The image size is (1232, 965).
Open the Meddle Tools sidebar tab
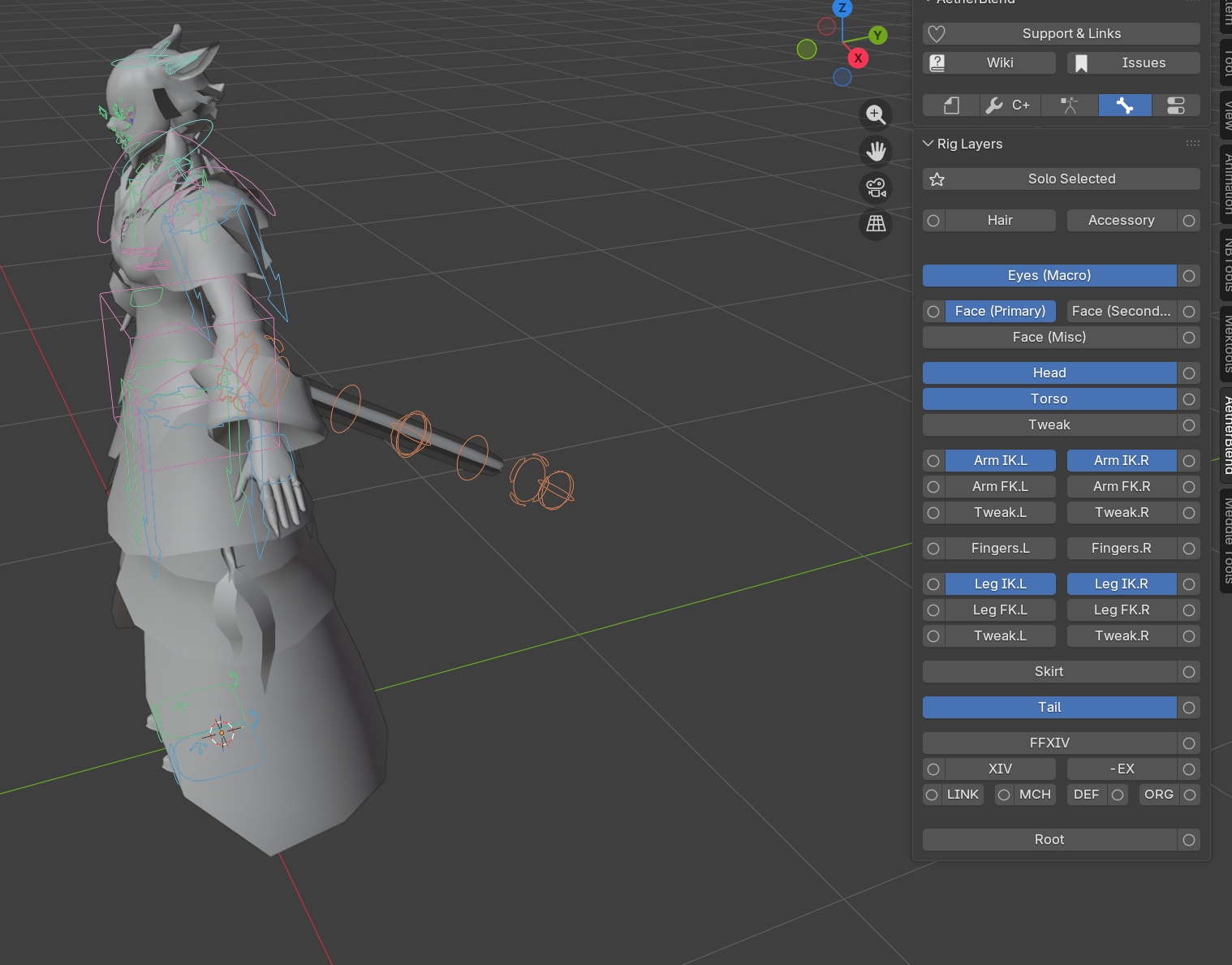coord(1226,540)
